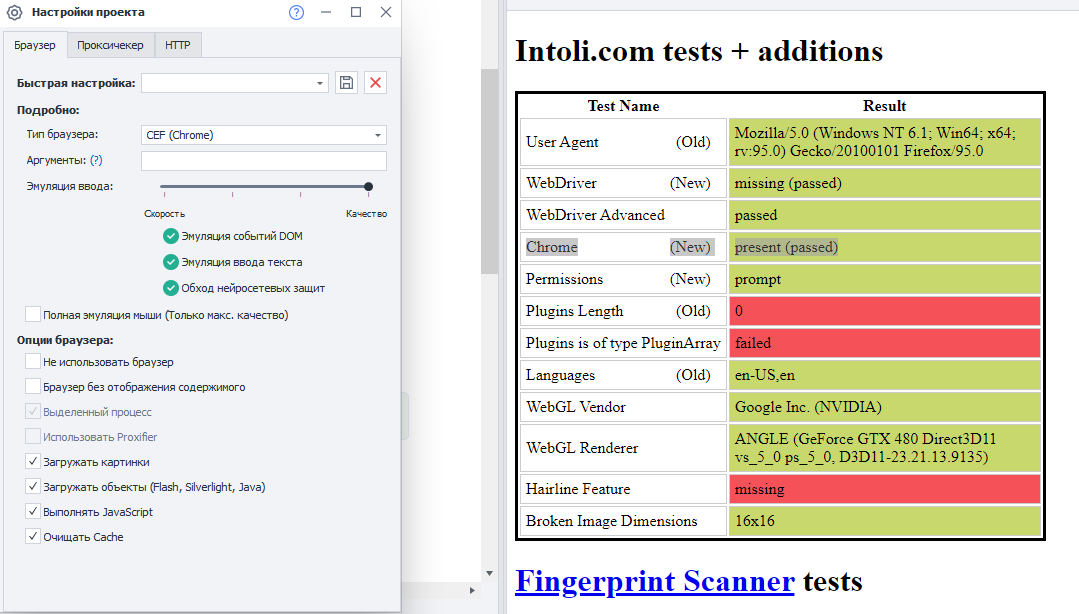Delete the quick setting with red X
This screenshot has height=614, width=1079.
pos(375,83)
